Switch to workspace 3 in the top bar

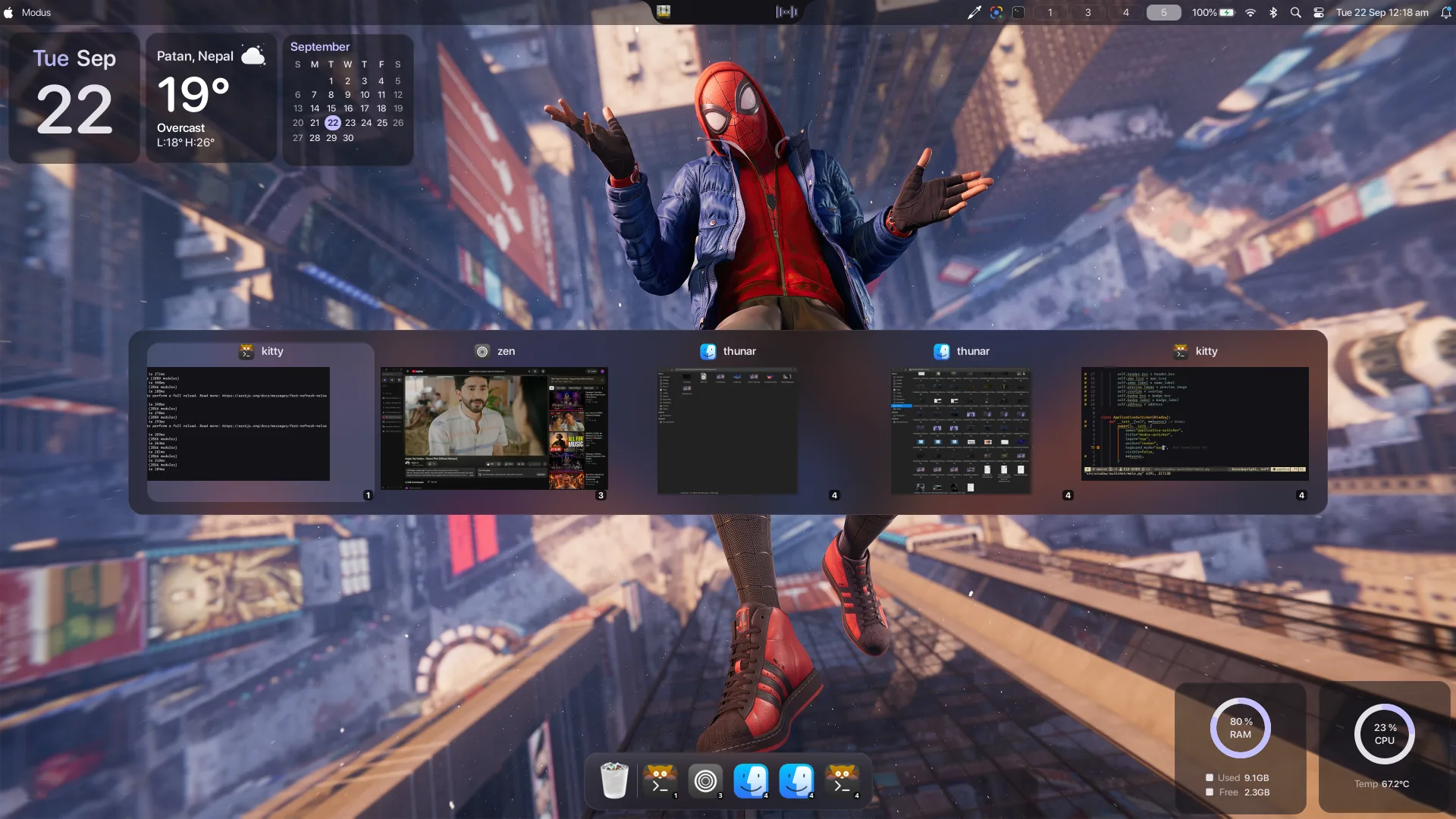1088,12
